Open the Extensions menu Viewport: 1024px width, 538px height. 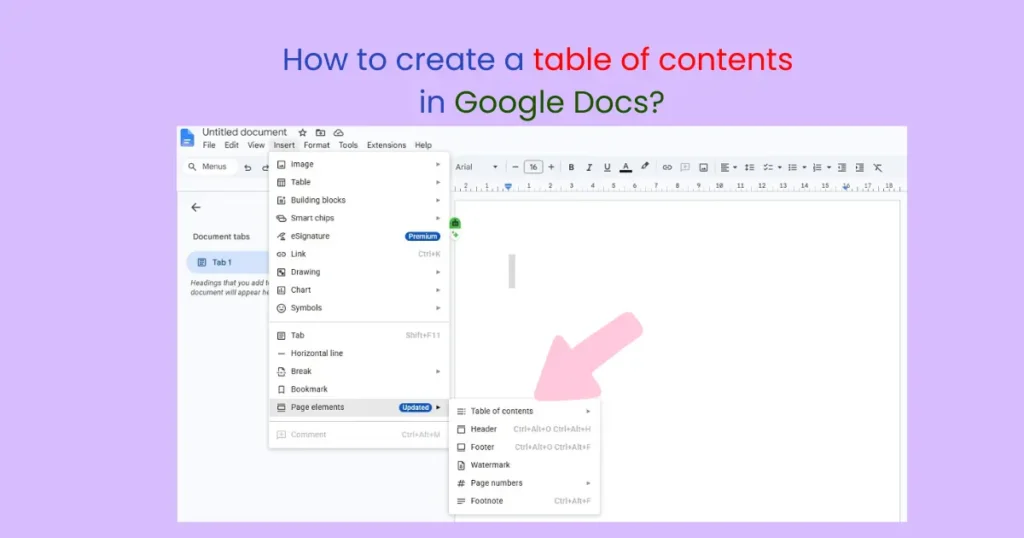pos(386,146)
